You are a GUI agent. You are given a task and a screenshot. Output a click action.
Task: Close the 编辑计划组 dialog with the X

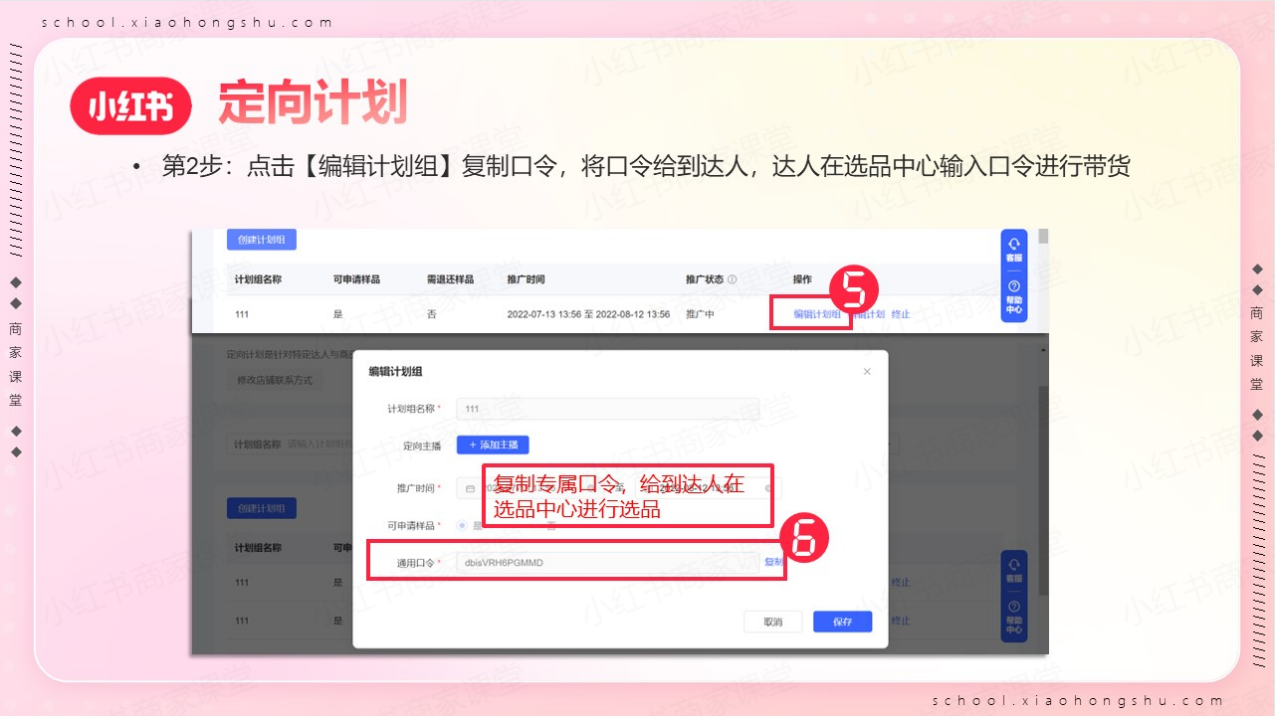coord(867,371)
